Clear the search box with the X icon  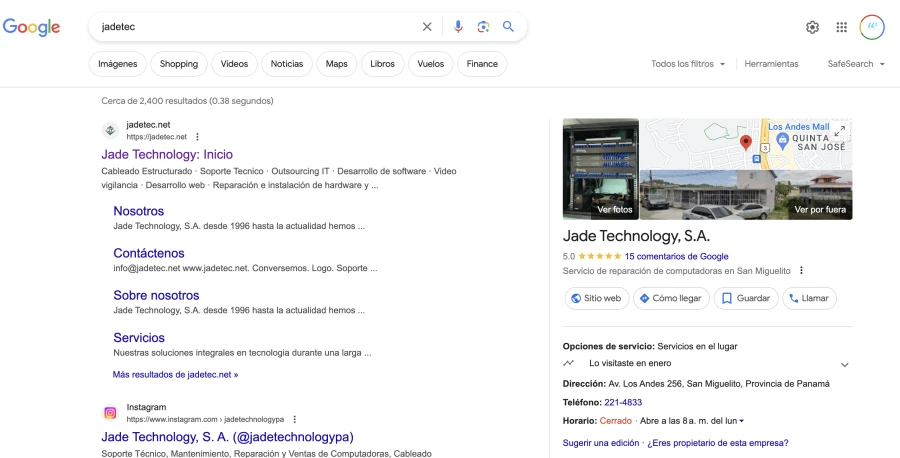pyautogui.click(x=427, y=26)
